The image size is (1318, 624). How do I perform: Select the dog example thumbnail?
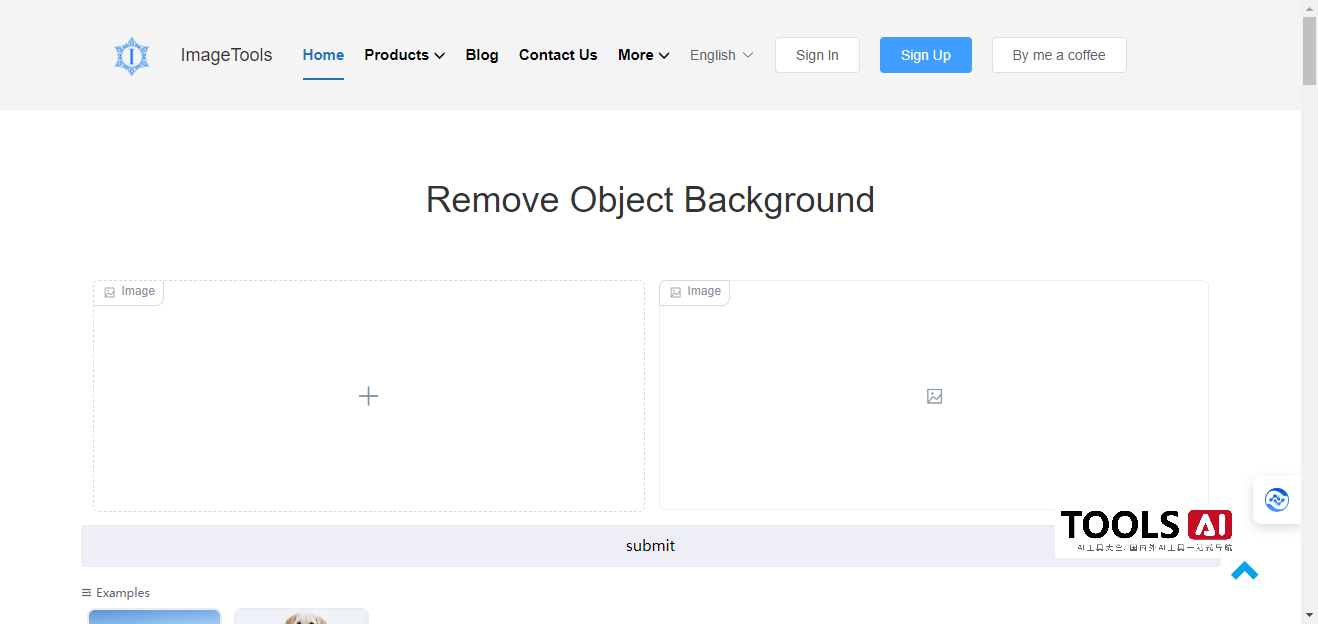301,618
